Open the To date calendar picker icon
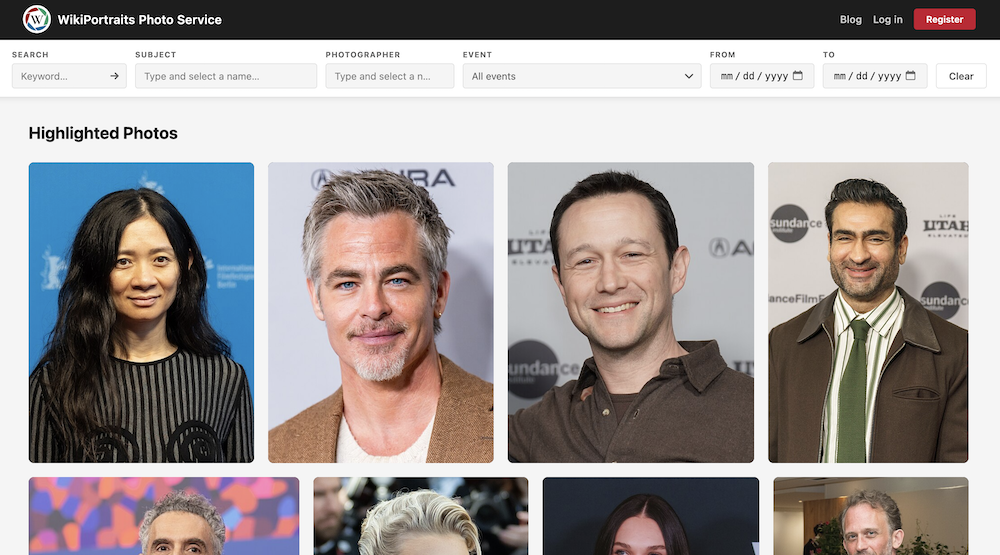 coord(910,75)
